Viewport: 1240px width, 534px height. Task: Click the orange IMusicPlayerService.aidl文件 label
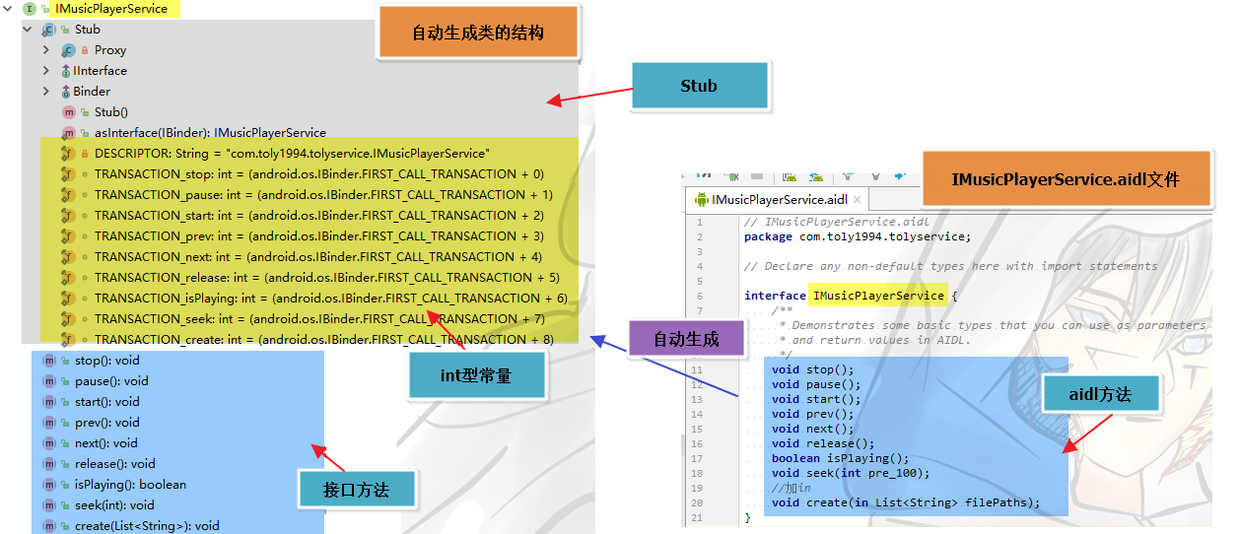point(1066,180)
